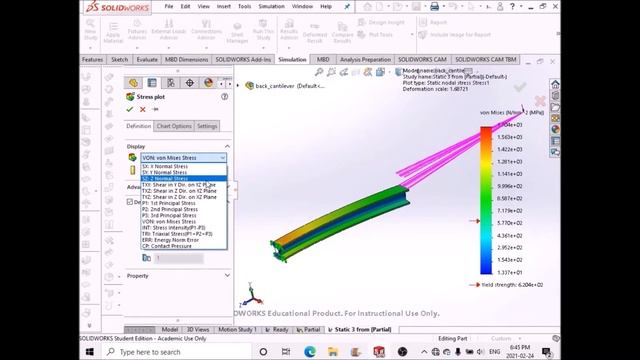The image size is (640, 360).
Task: Open the DisplayManager color sphere tab
Action: point(208,83)
